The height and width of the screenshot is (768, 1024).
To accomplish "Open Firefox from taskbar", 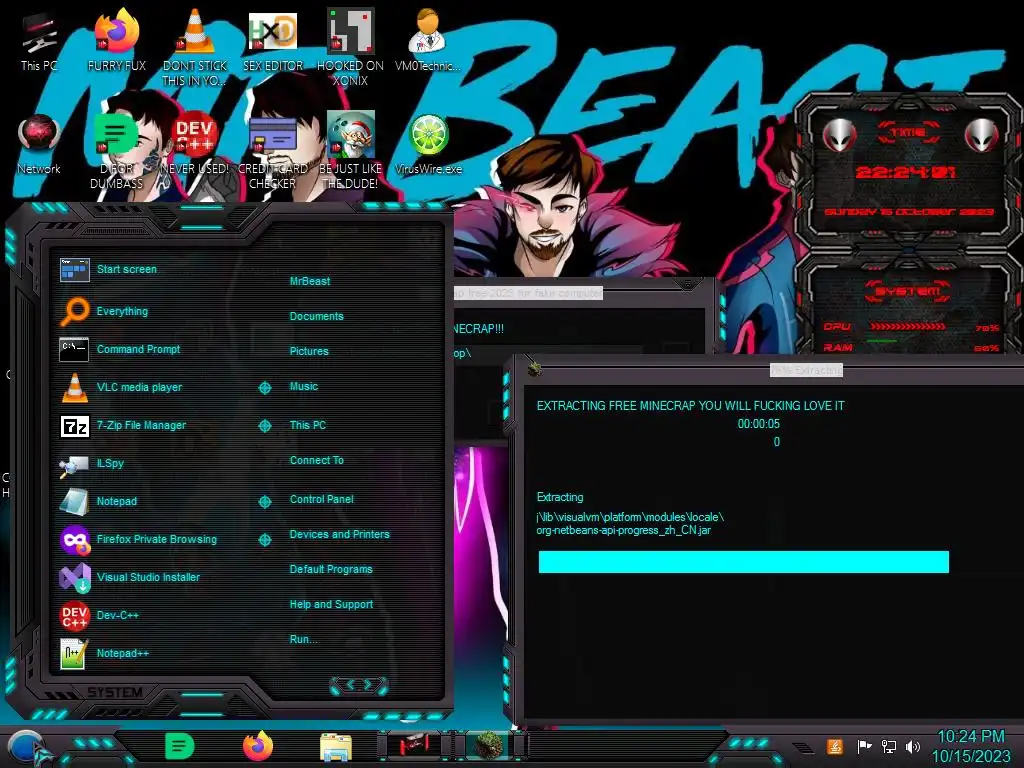I will 258,746.
